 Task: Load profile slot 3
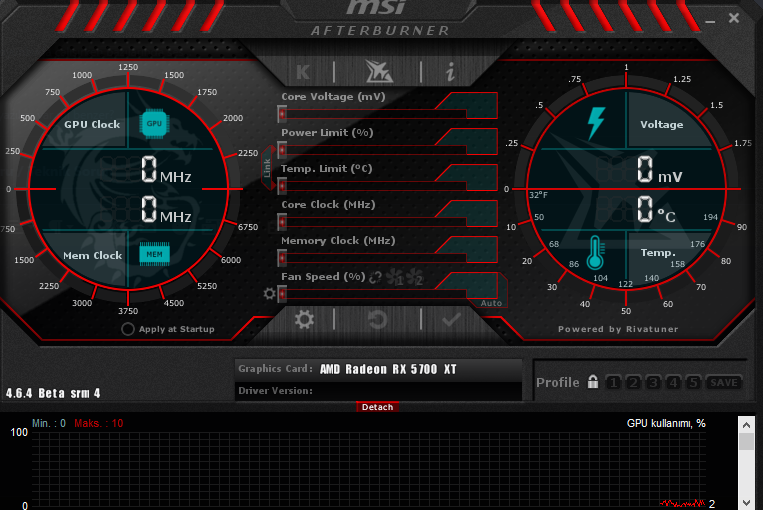(653, 382)
